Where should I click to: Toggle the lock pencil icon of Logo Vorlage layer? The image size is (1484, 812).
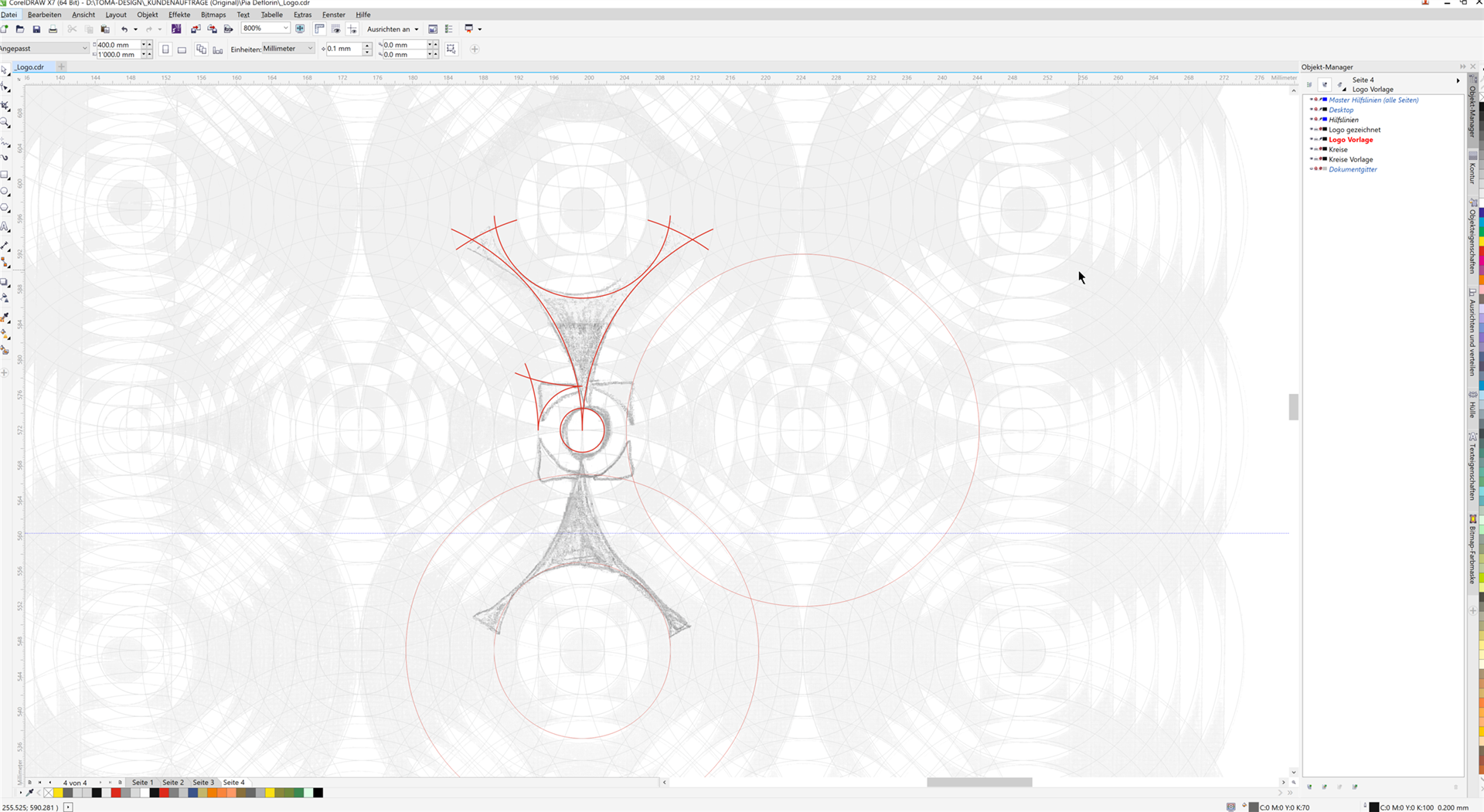tap(1321, 140)
